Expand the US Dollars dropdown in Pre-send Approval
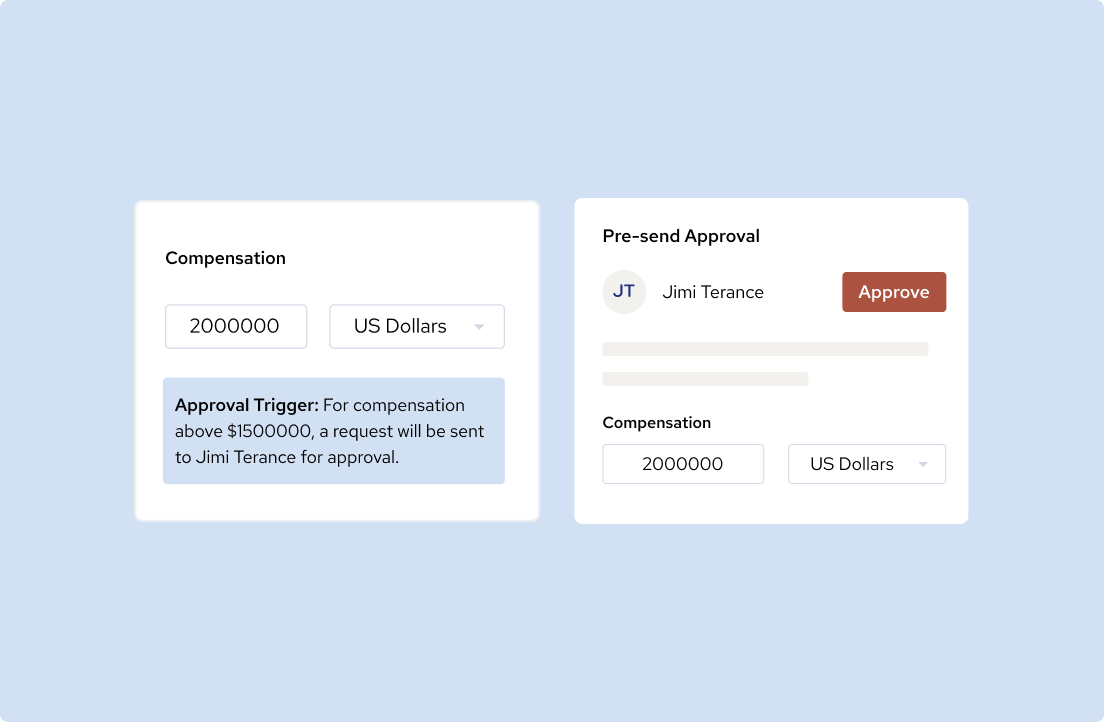Image resolution: width=1104 pixels, height=722 pixels. pyautogui.click(x=866, y=464)
